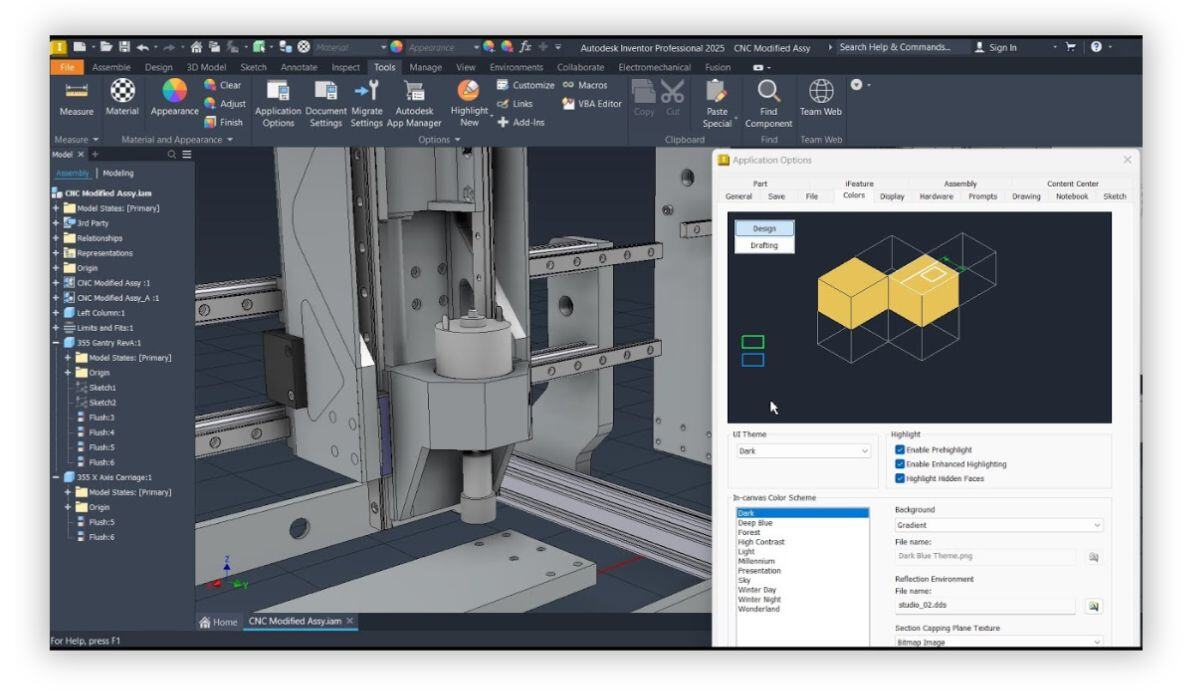This screenshot has height=700, width=1200.
Task: Switch to the Display tab in Application Options
Action: (x=892, y=196)
